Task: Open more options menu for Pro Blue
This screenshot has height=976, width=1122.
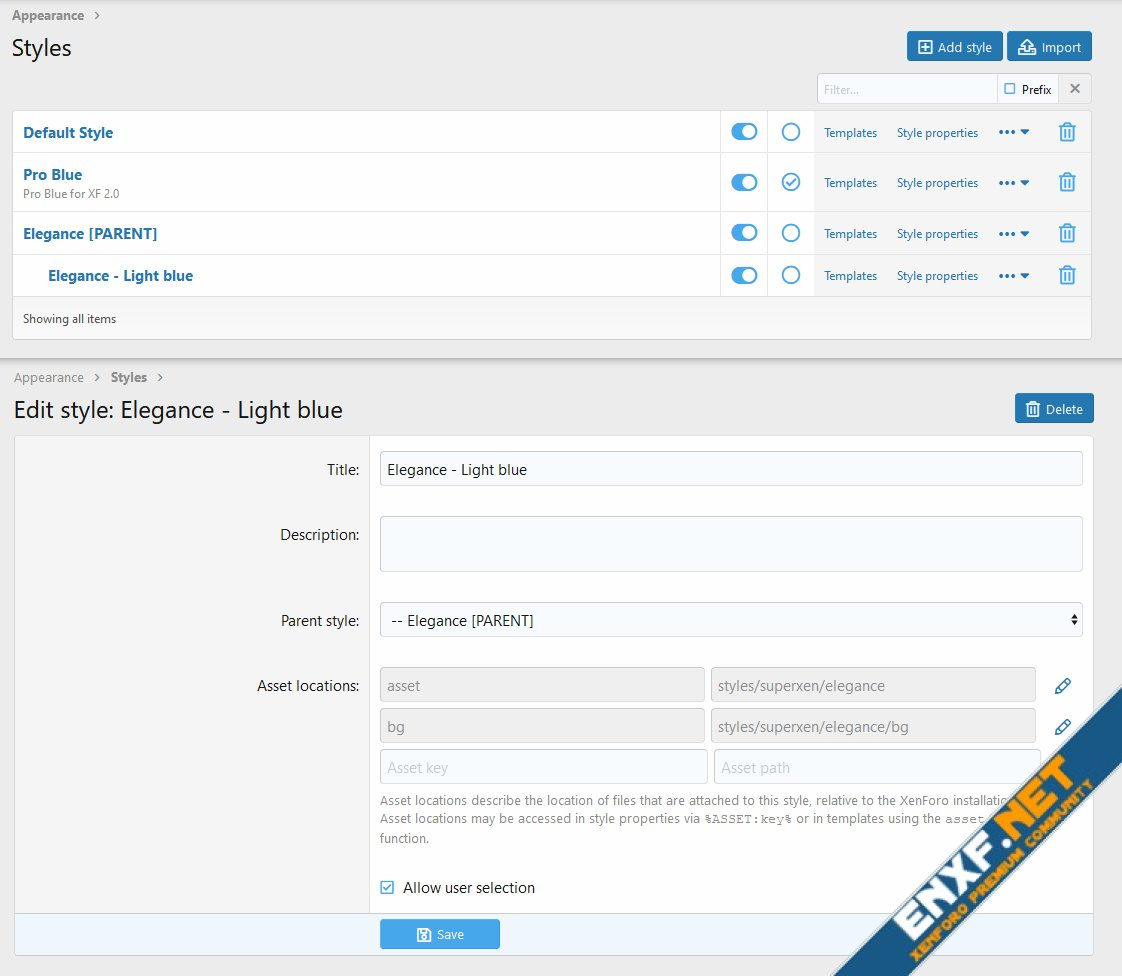Action: [1014, 182]
